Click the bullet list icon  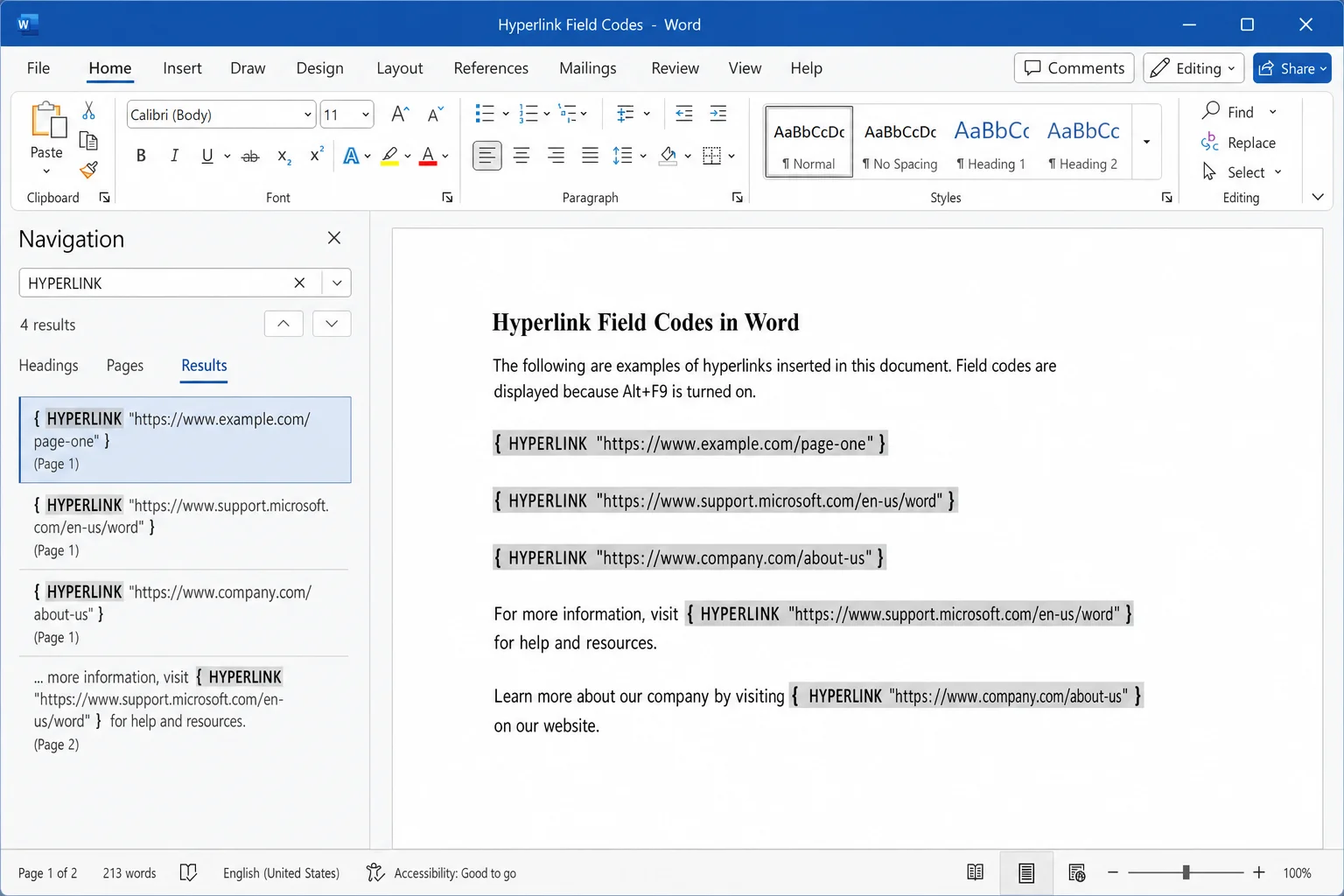[x=485, y=113]
